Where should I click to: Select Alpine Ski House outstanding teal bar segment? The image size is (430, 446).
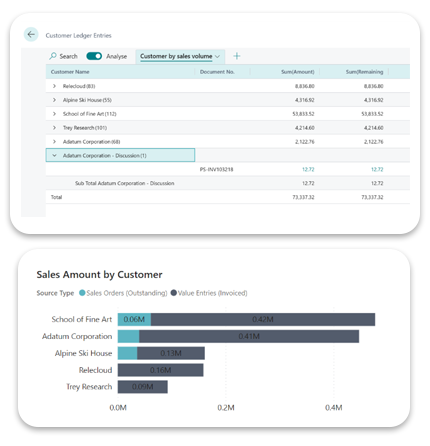coord(127,353)
